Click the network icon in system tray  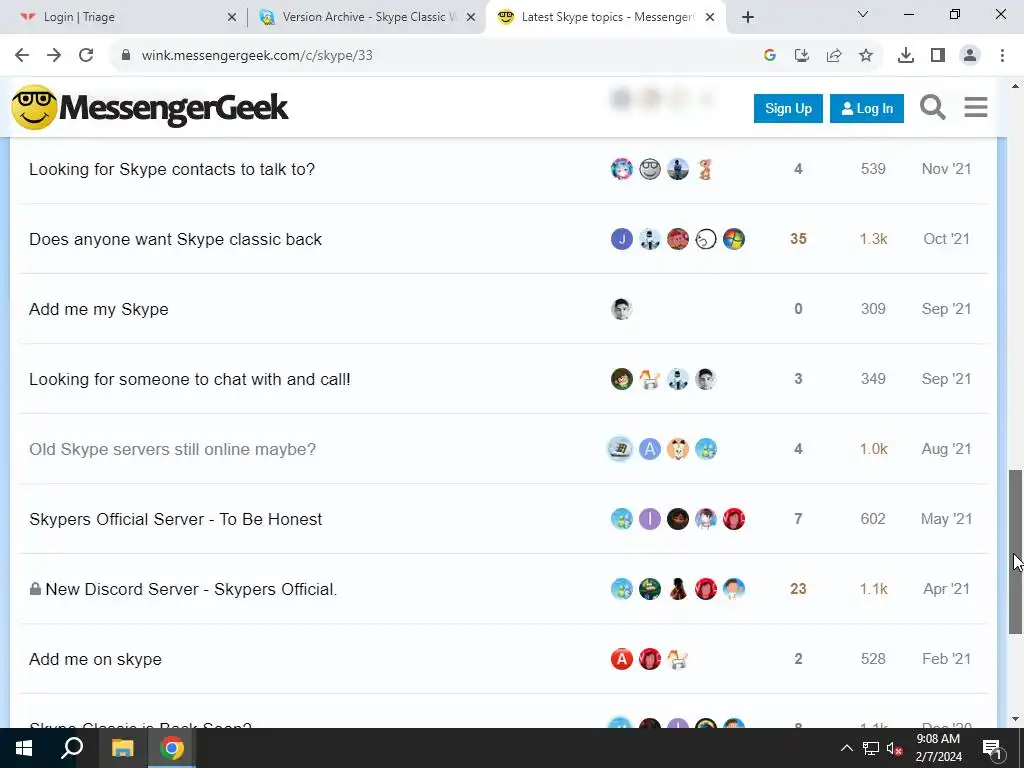(871, 748)
